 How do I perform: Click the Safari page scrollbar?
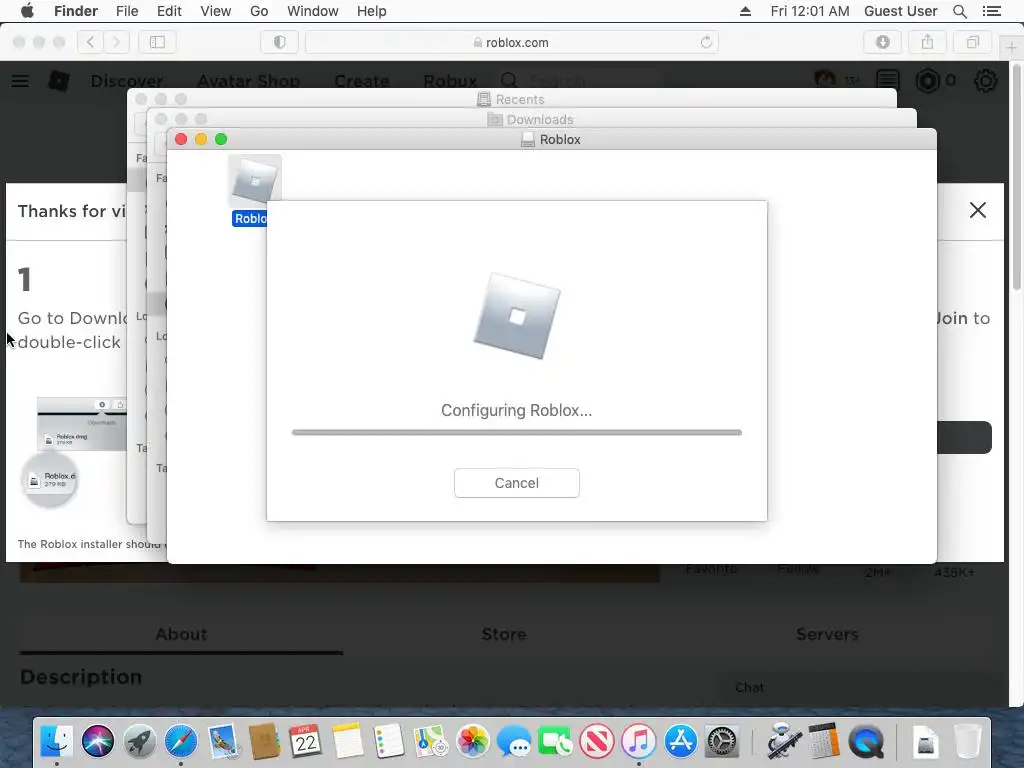click(x=1017, y=178)
